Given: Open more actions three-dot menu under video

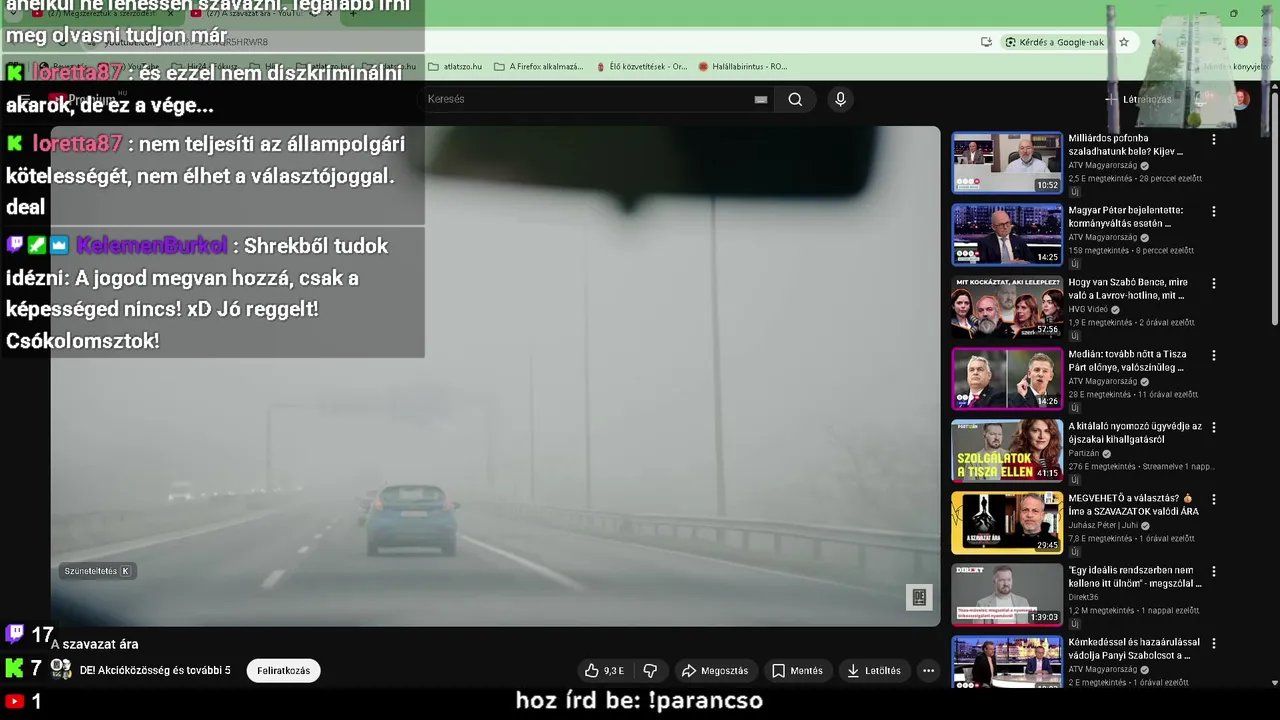Looking at the screenshot, I should (928, 671).
